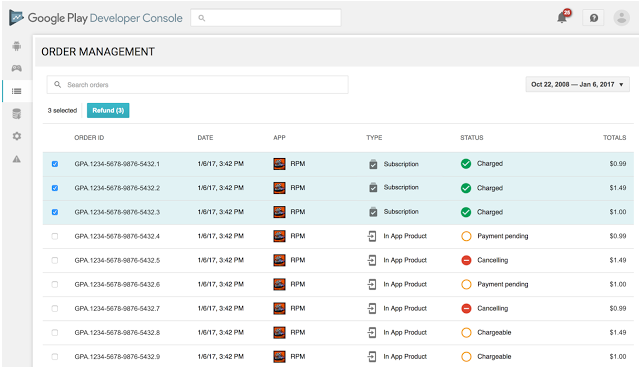This screenshot has height=367, width=639.
Task: Uncheck order GPA.1234-5678-9876-5432.2
Action: click(55, 188)
